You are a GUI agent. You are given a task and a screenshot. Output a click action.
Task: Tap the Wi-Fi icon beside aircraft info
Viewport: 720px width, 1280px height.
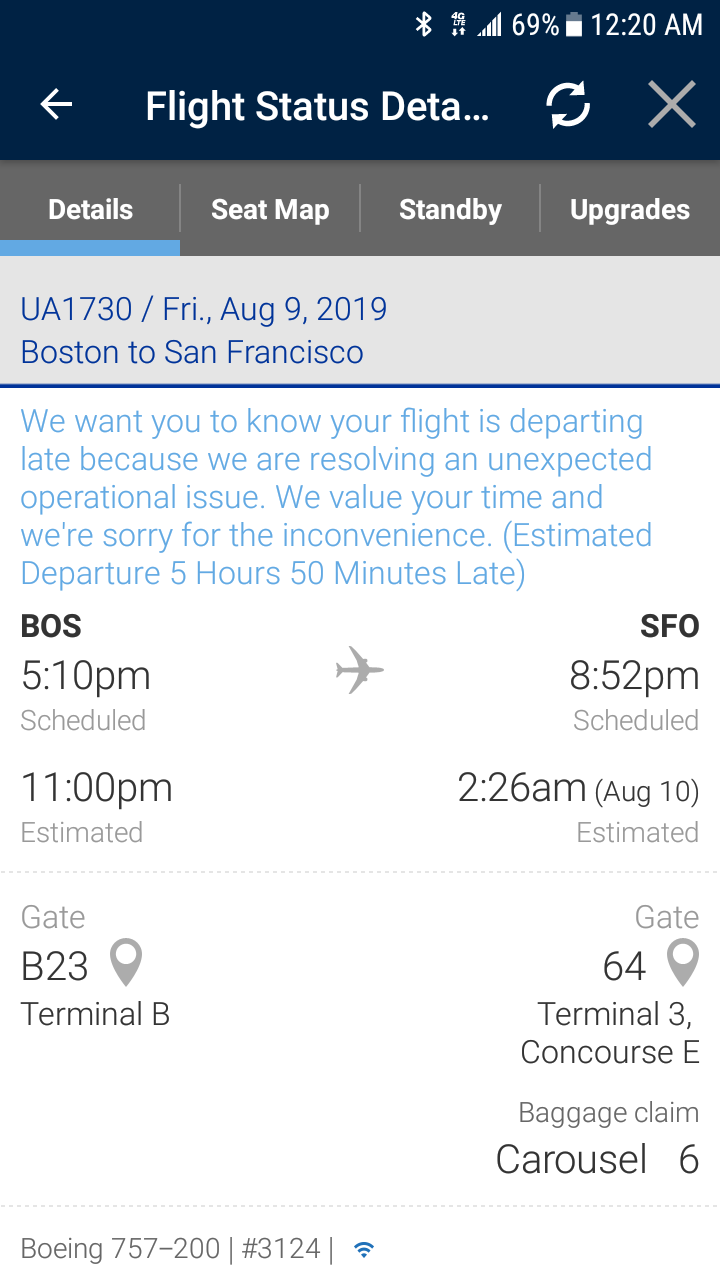pos(364,1249)
